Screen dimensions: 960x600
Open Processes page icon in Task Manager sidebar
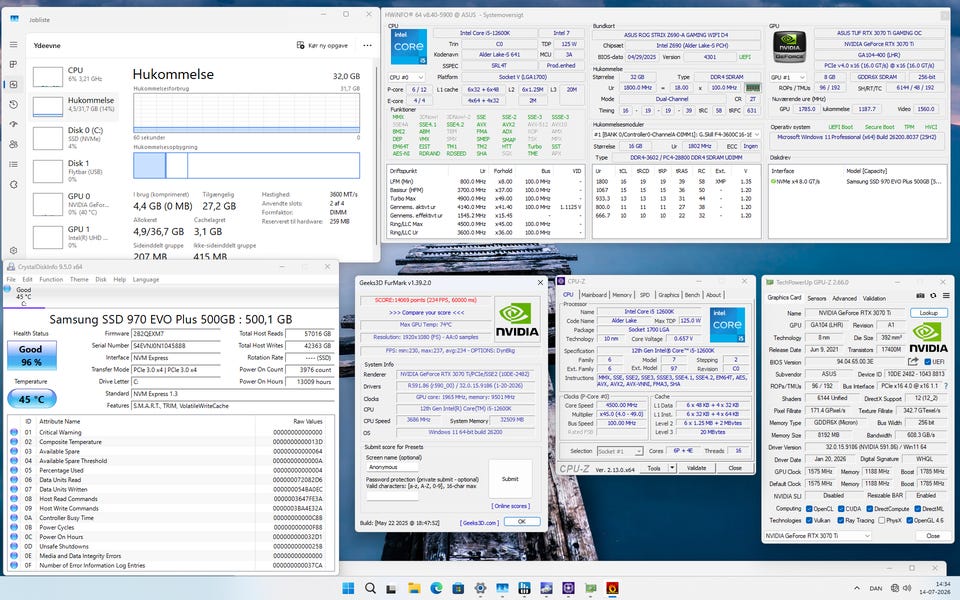point(13,64)
